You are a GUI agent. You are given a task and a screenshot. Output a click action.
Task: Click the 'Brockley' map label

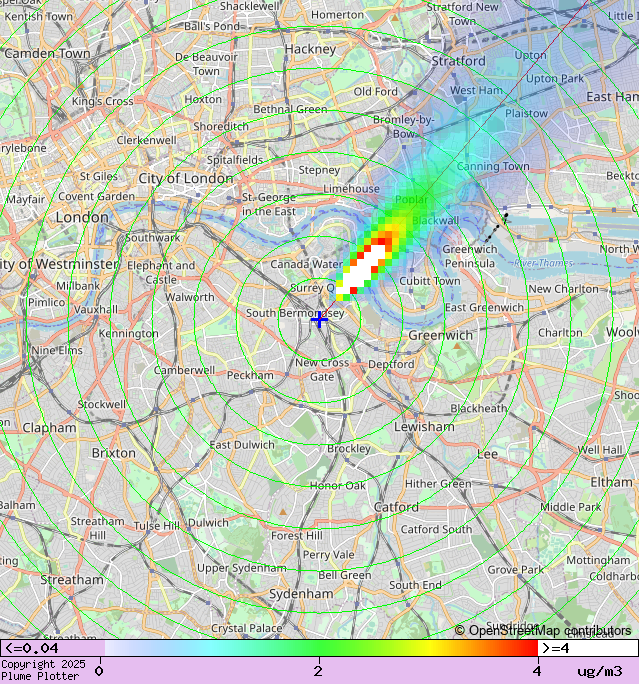[349, 449]
